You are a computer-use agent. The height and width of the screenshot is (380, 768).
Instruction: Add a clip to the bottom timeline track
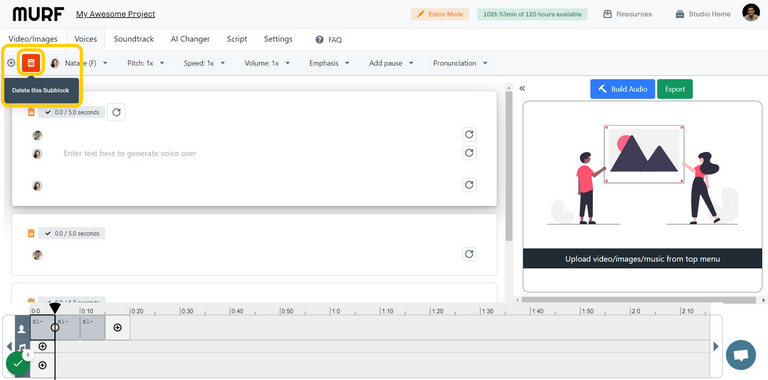(43, 365)
